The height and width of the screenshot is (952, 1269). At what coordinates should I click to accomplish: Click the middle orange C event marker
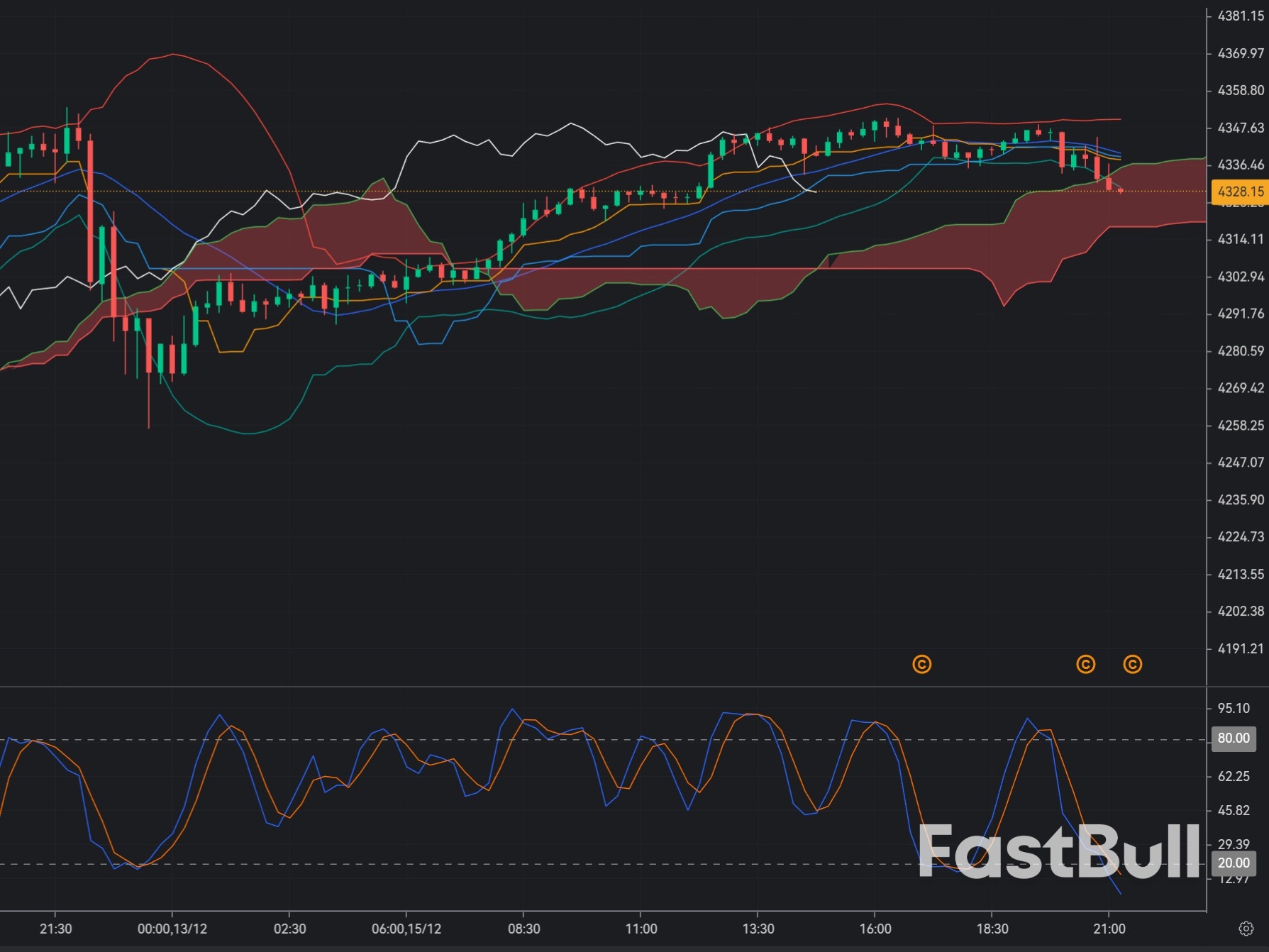[1085, 665]
